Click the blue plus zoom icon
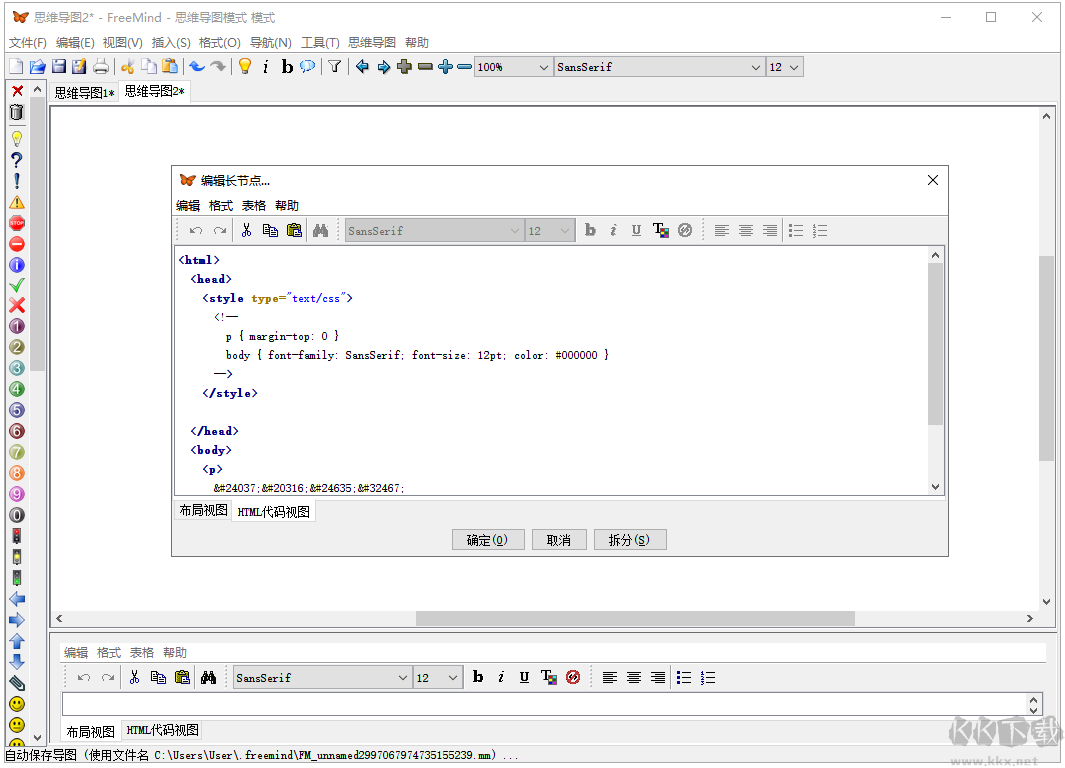The height and width of the screenshot is (768, 1065). (x=446, y=67)
